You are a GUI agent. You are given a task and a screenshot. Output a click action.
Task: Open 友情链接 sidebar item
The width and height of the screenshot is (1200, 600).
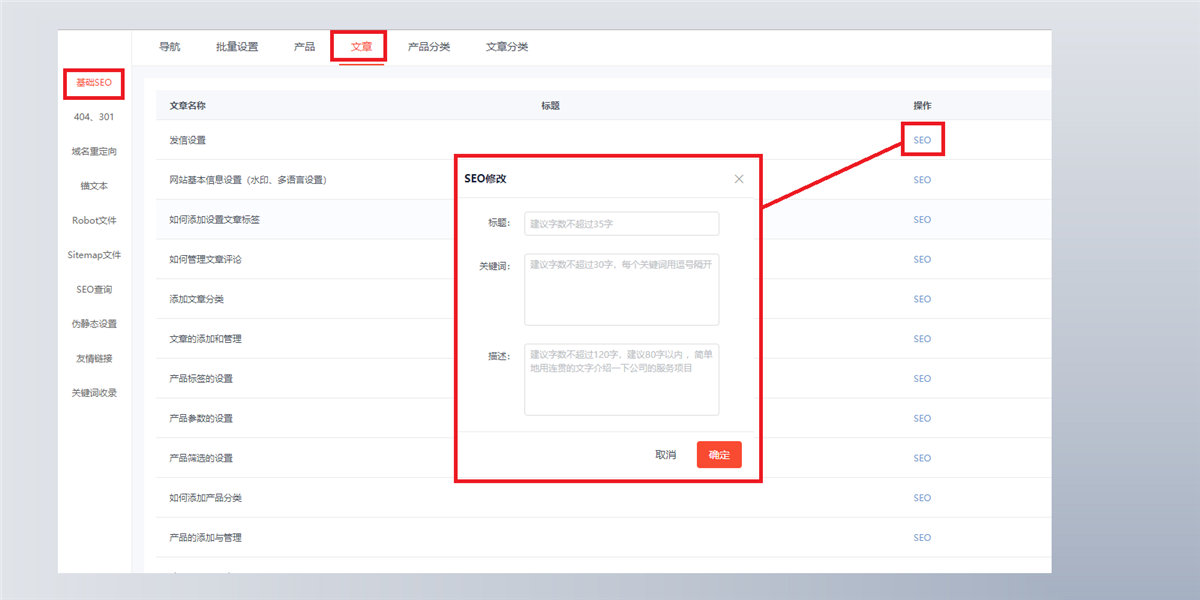click(94, 358)
